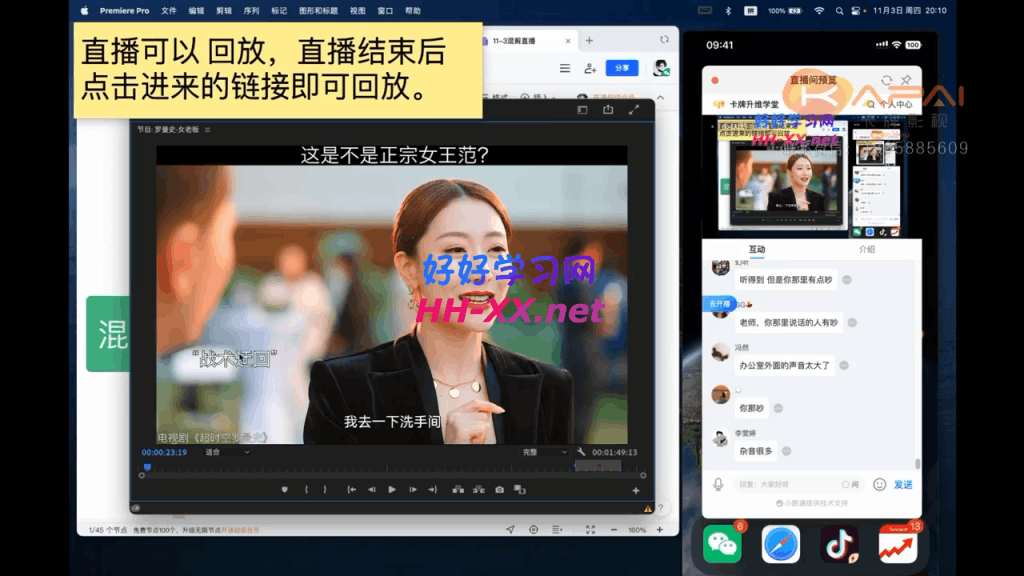Image resolution: width=1024 pixels, height=576 pixels.
Task: Go to In point in monitor
Action: click(351, 490)
